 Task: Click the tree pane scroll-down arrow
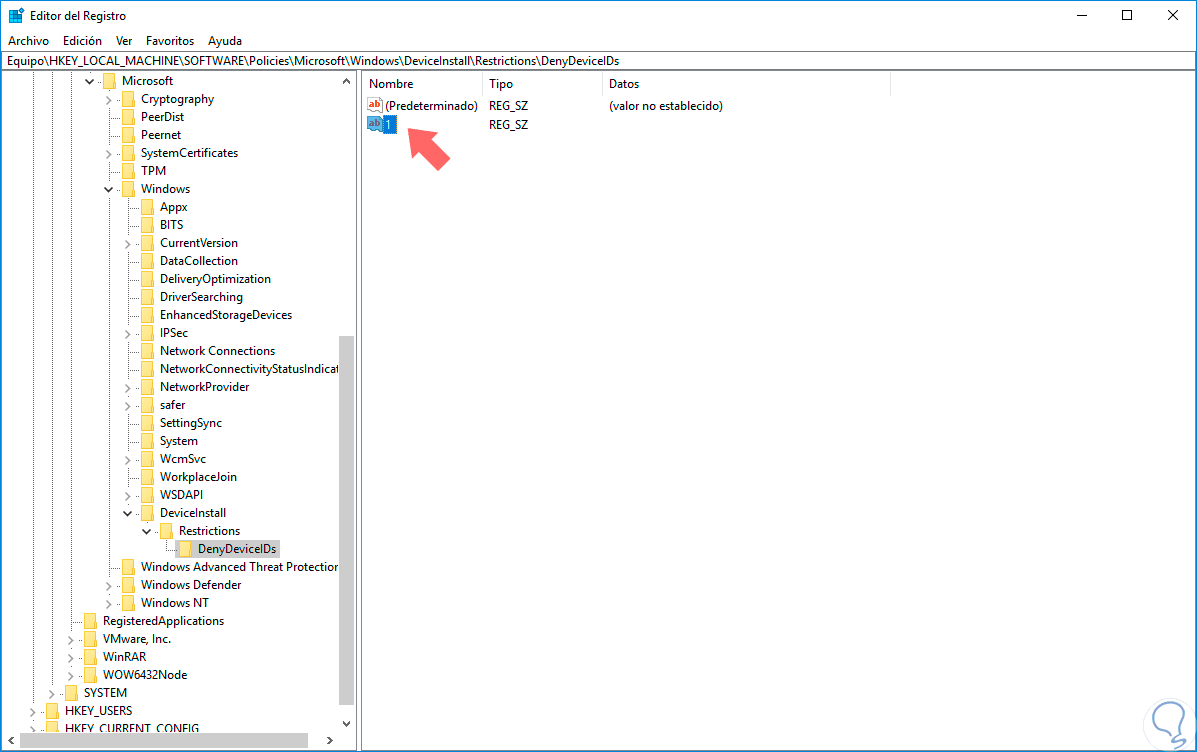(x=347, y=724)
